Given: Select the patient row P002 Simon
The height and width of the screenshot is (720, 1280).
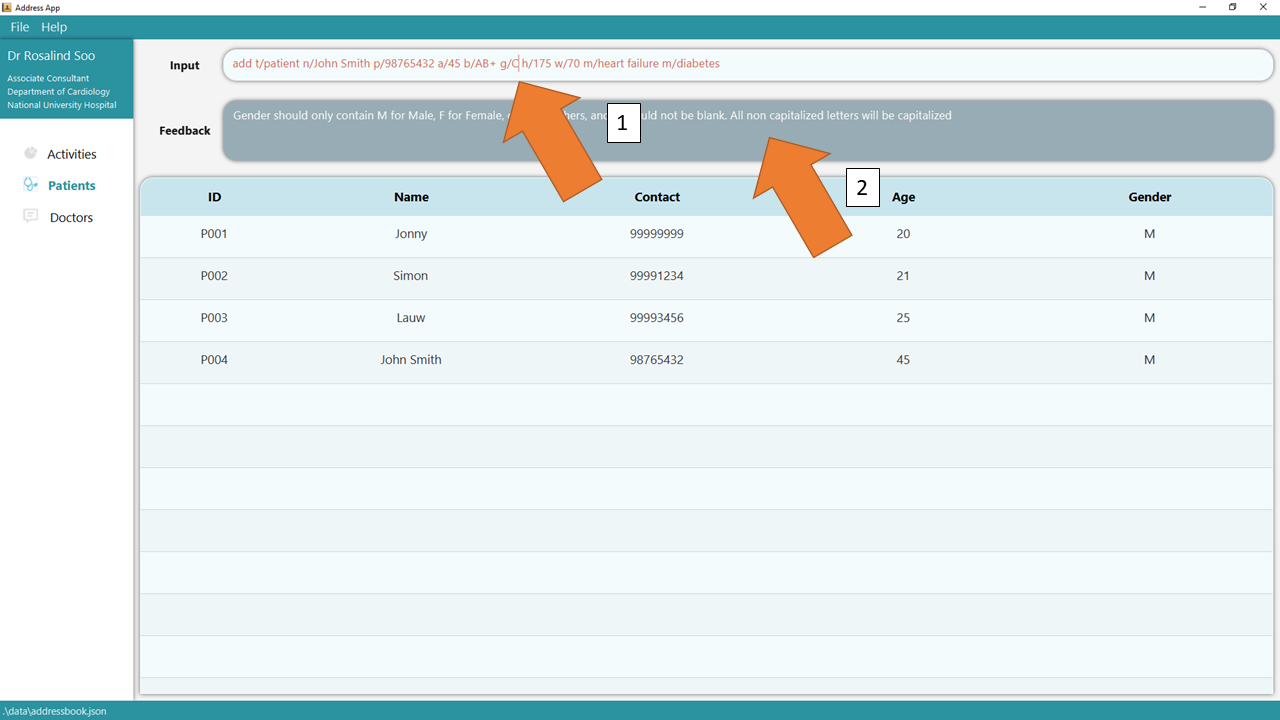Looking at the screenshot, I should click(411, 276).
